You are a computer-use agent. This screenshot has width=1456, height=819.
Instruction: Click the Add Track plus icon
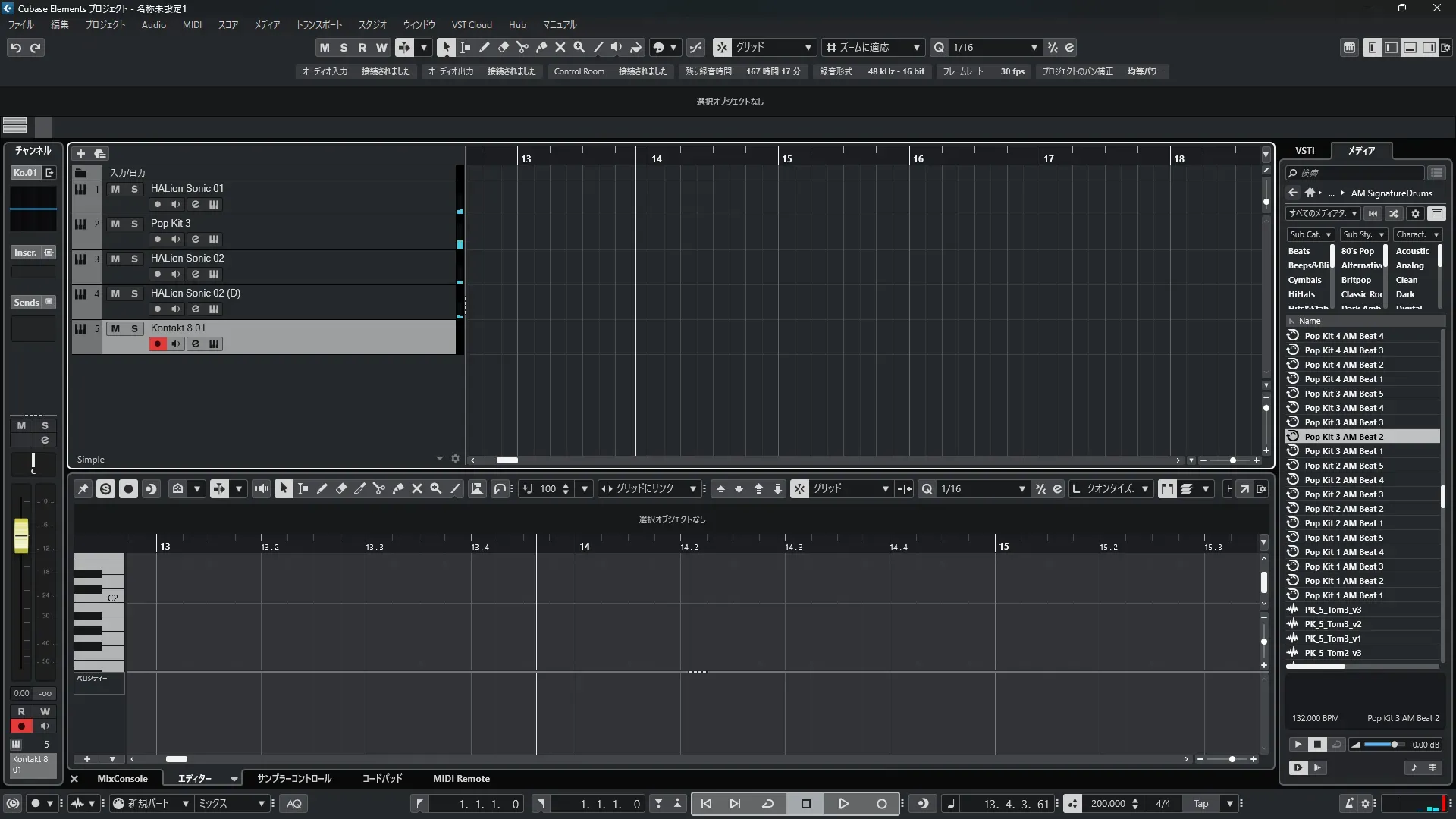(x=80, y=154)
